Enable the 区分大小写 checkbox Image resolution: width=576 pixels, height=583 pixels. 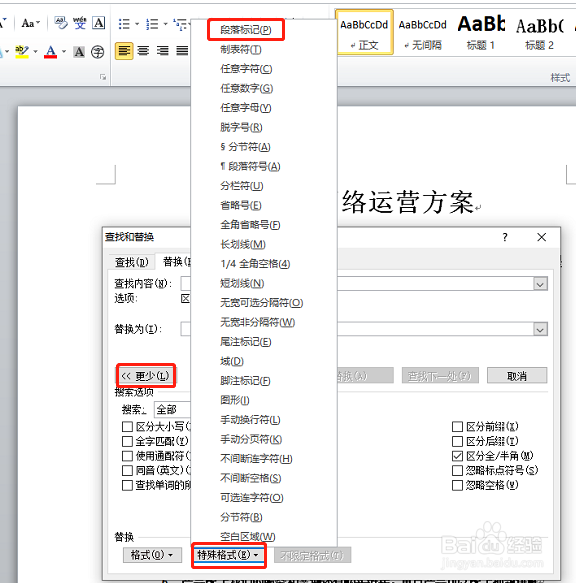coord(128,426)
